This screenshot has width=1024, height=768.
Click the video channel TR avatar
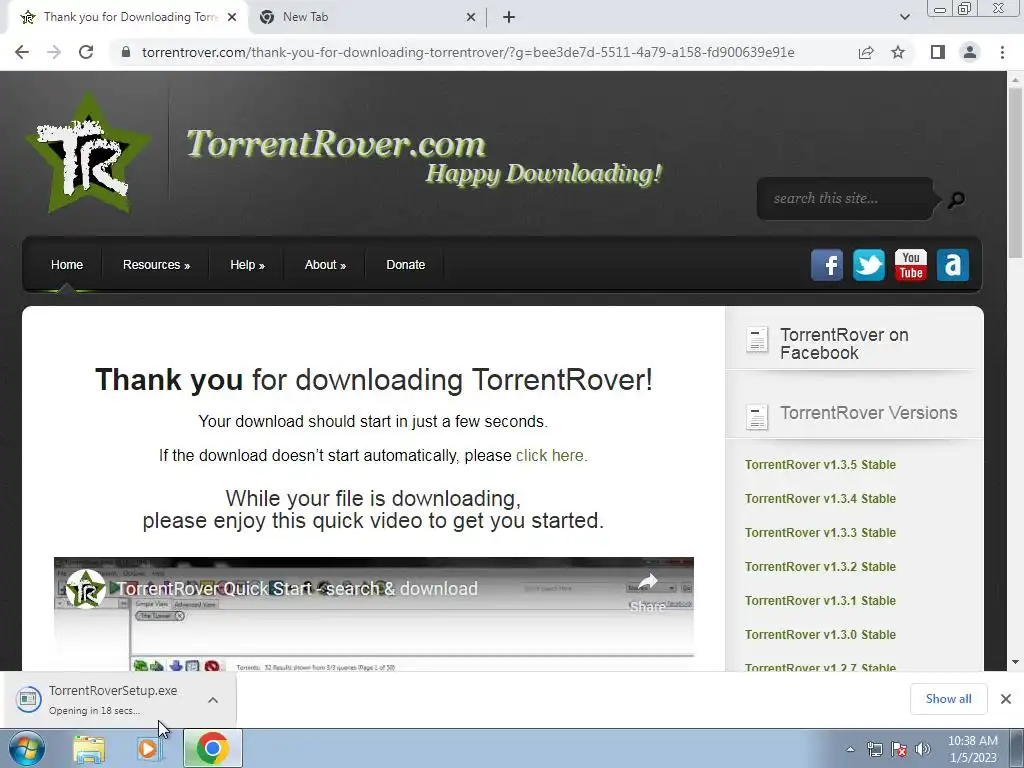pyautogui.click(x=86, y=589)
